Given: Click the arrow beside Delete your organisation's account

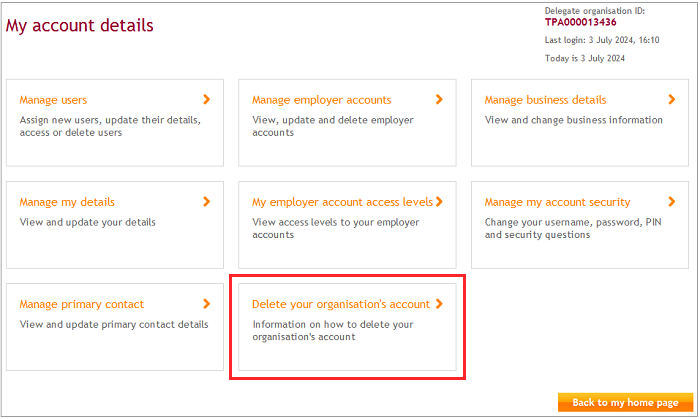Looking at the screenshot, I should click(x=439, y=303).
